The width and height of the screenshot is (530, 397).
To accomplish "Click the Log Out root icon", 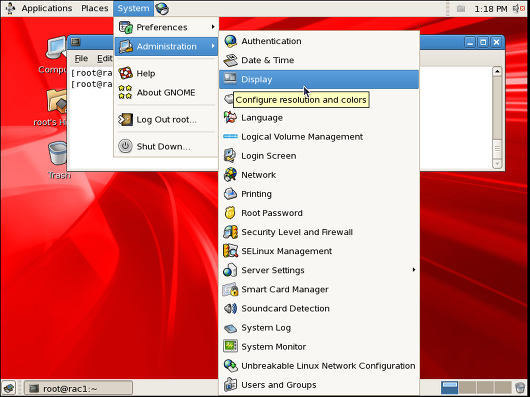I will (x=125, y=120).
